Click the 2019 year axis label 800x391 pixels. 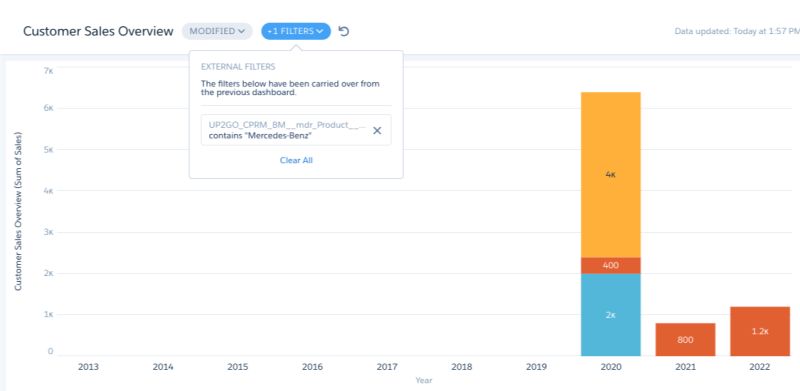coord(536,366)
